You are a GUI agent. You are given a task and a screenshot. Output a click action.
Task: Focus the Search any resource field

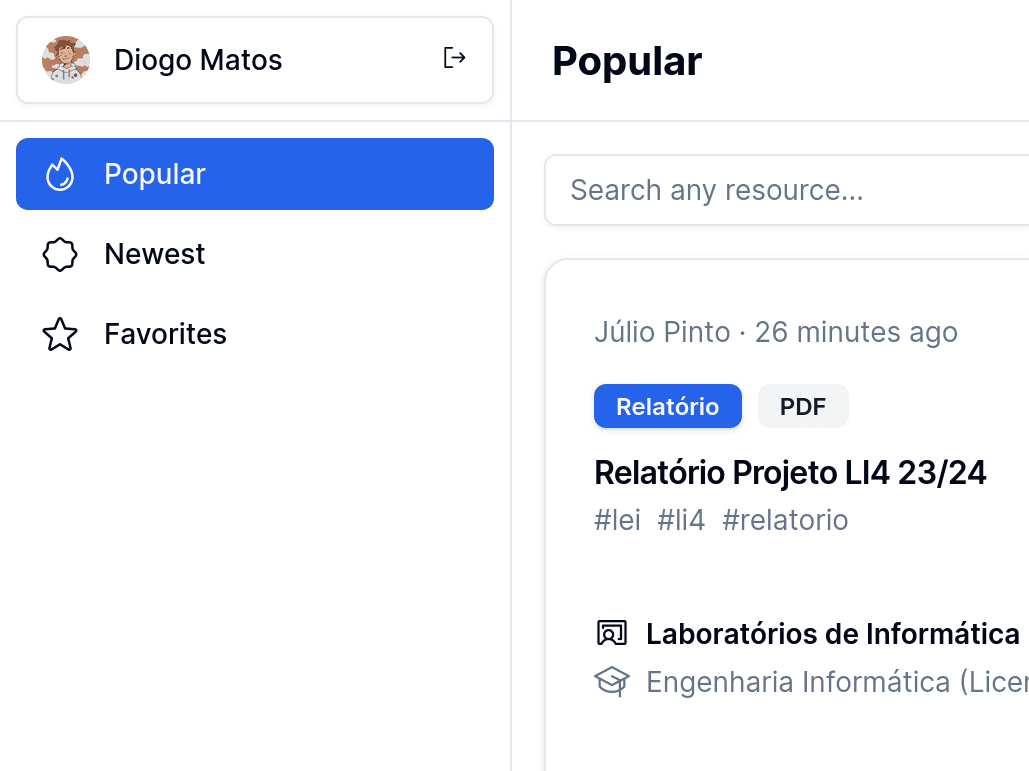pos(787,190)
